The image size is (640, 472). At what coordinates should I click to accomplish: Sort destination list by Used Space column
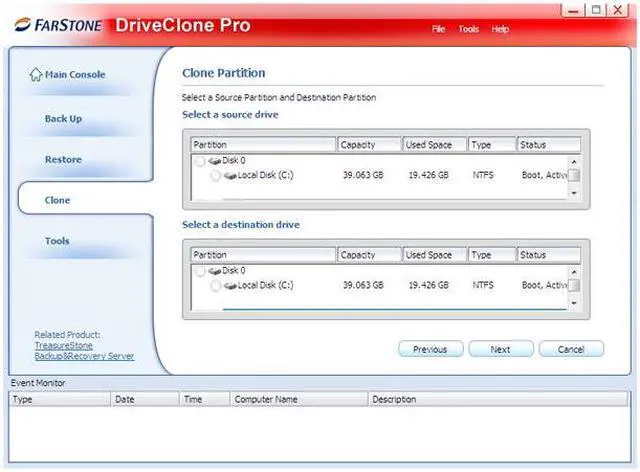click(x=434, y=255)
